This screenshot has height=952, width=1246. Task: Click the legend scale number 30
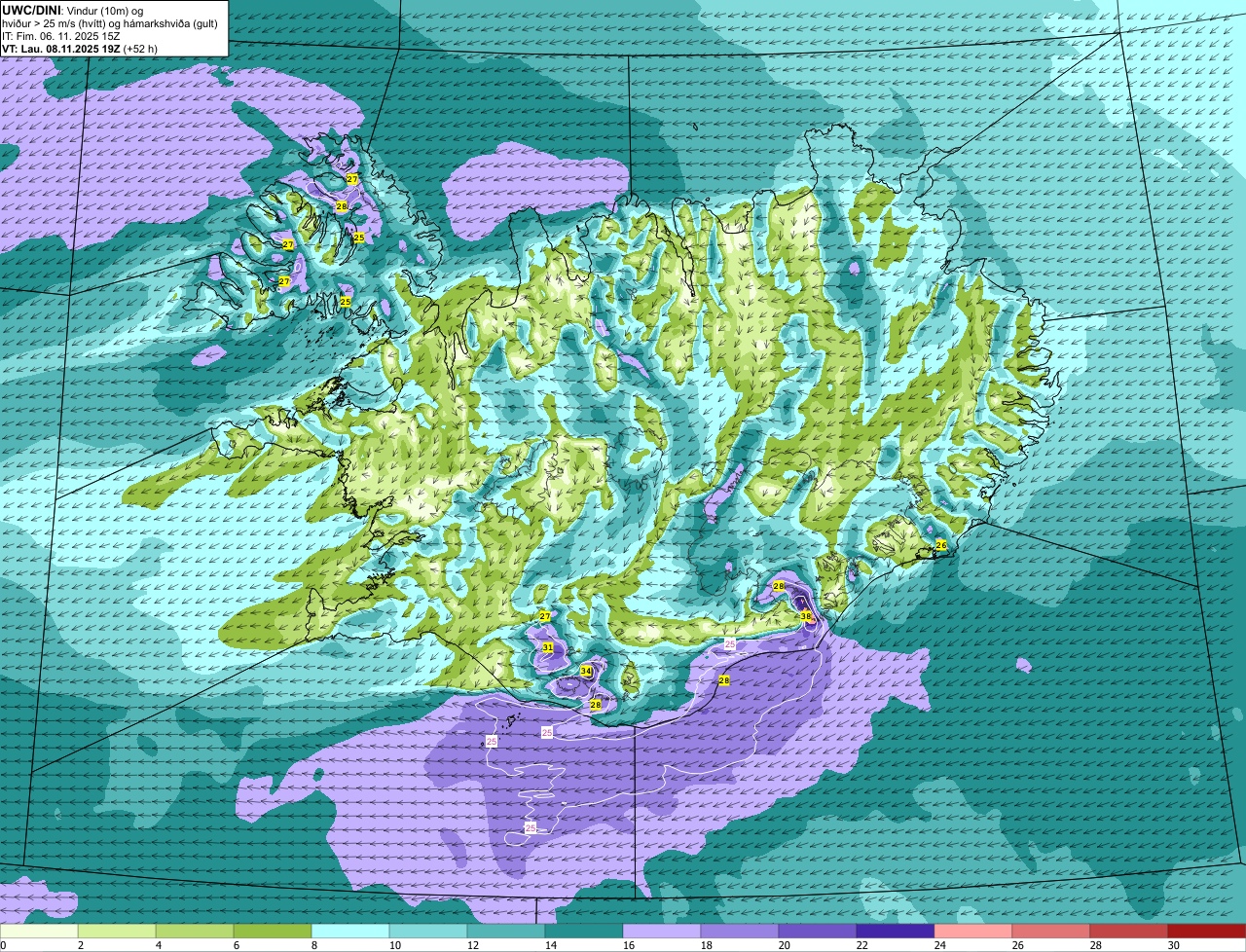[1173, 945]
